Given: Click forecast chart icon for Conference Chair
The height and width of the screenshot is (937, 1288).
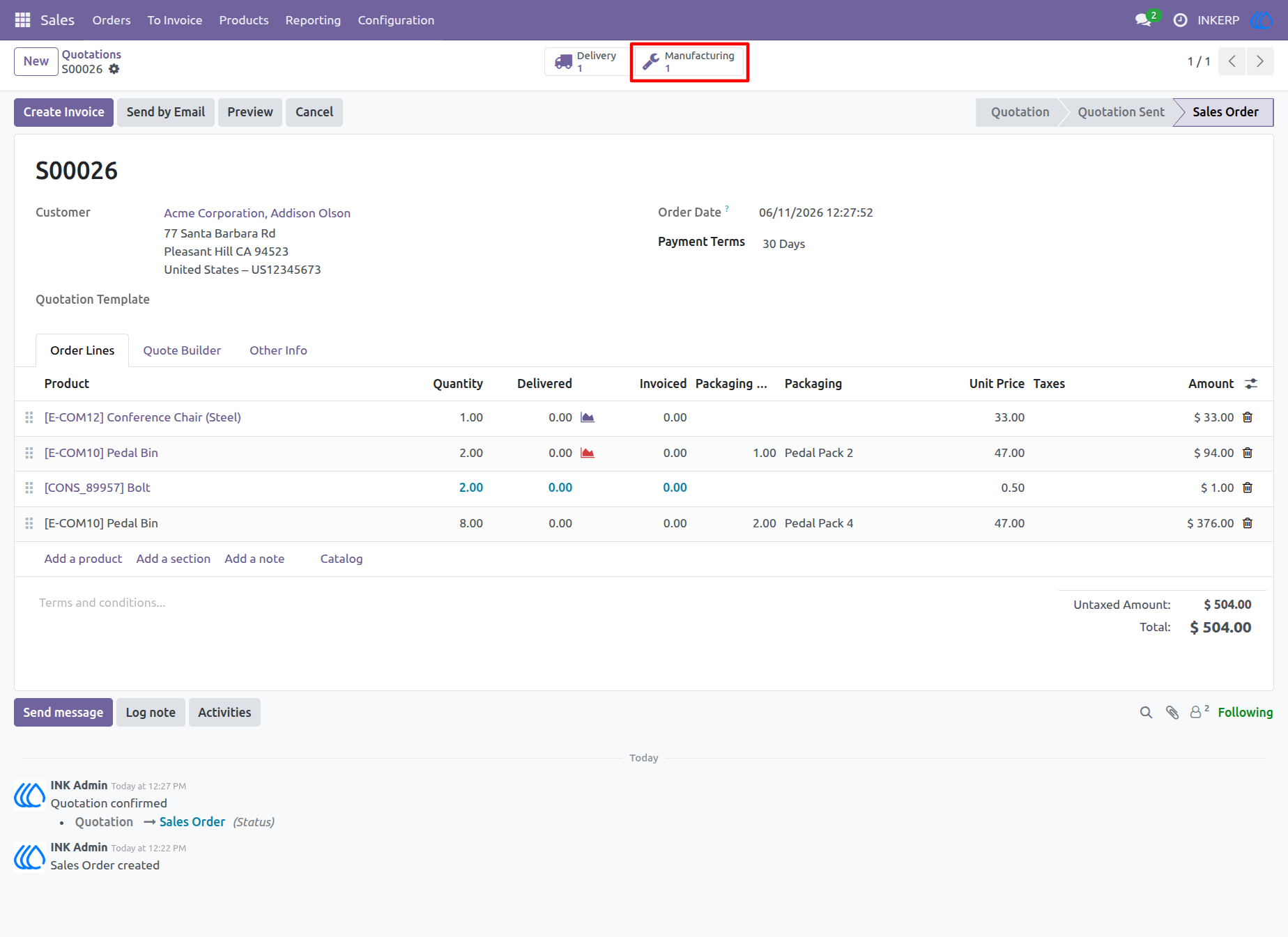Looking at the screenshot, I should (x=588, y=417).
